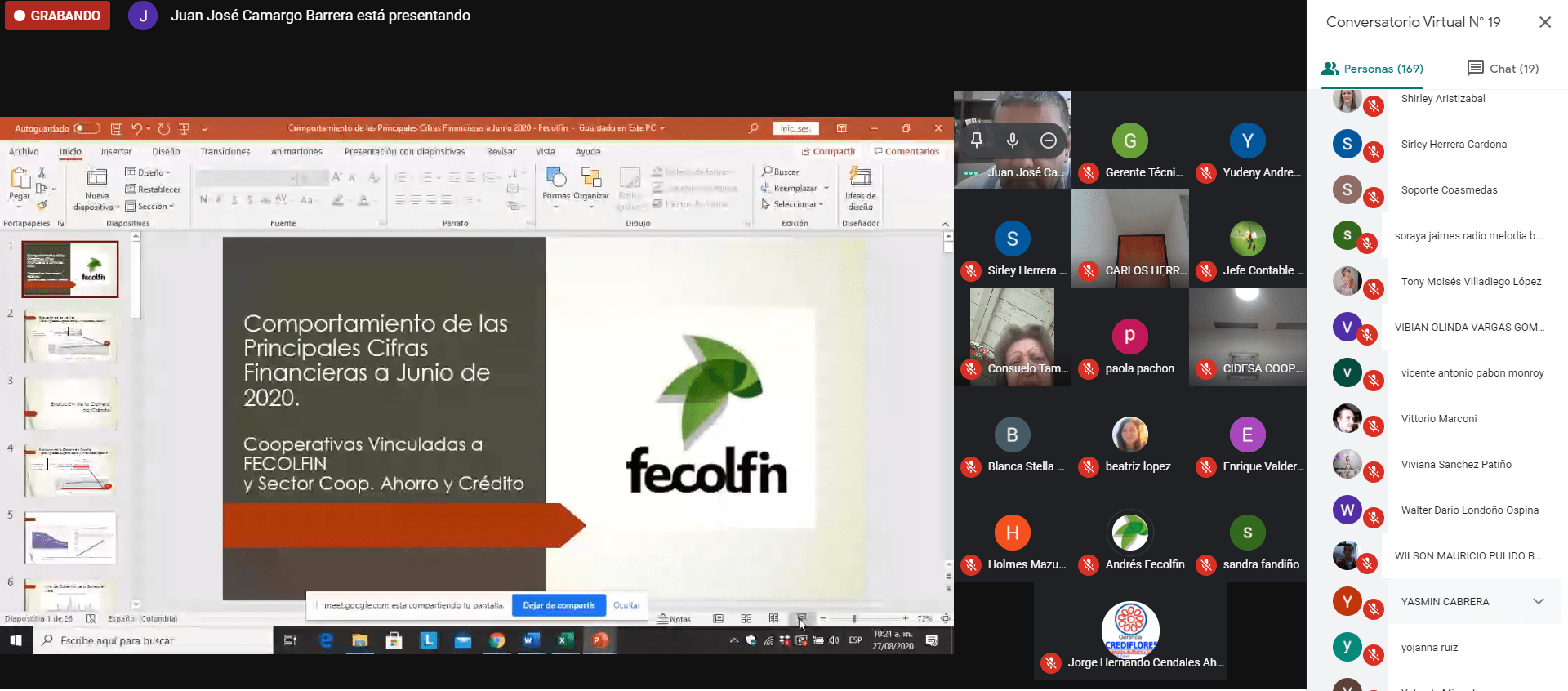Click the Windows search box
The image size is (1568, 691).
(x=153, y=641)
